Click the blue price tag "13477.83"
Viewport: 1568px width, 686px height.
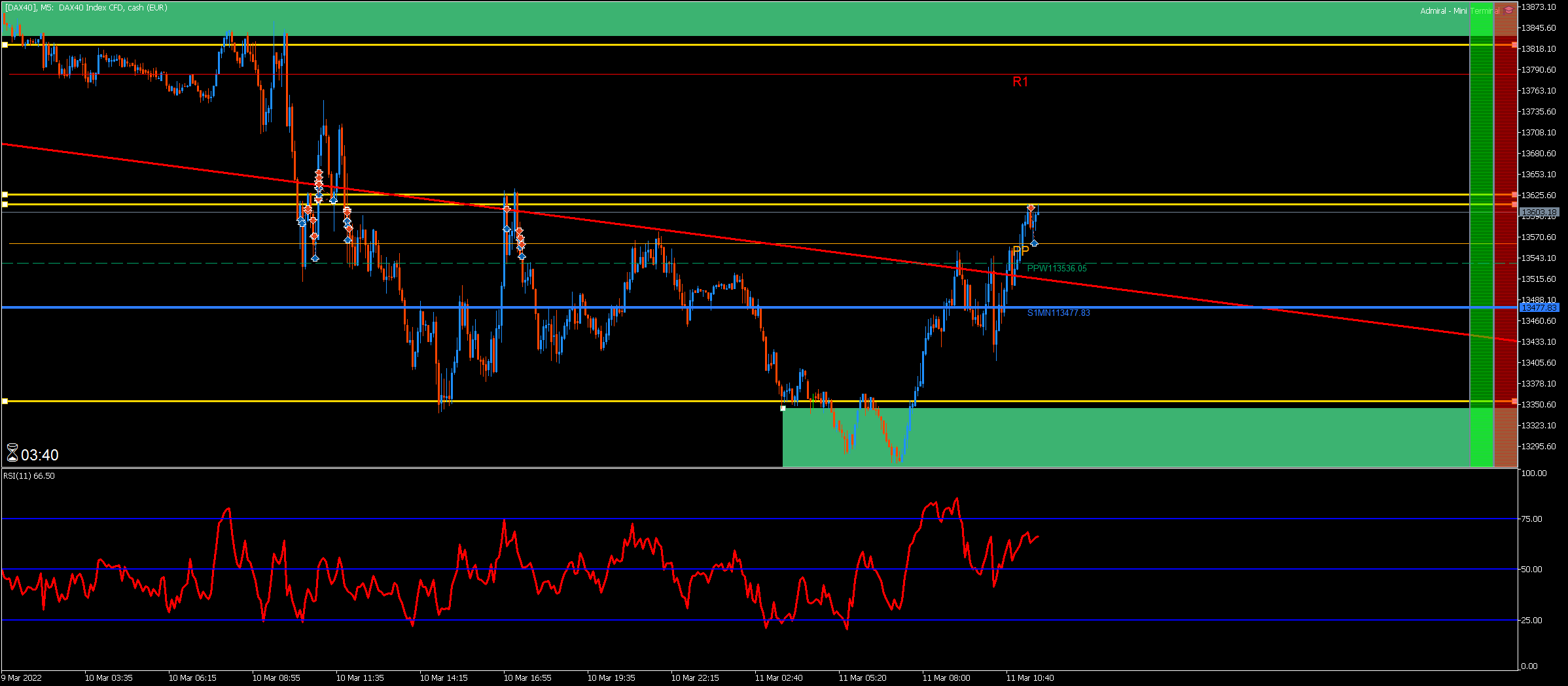pos(1538,308)
